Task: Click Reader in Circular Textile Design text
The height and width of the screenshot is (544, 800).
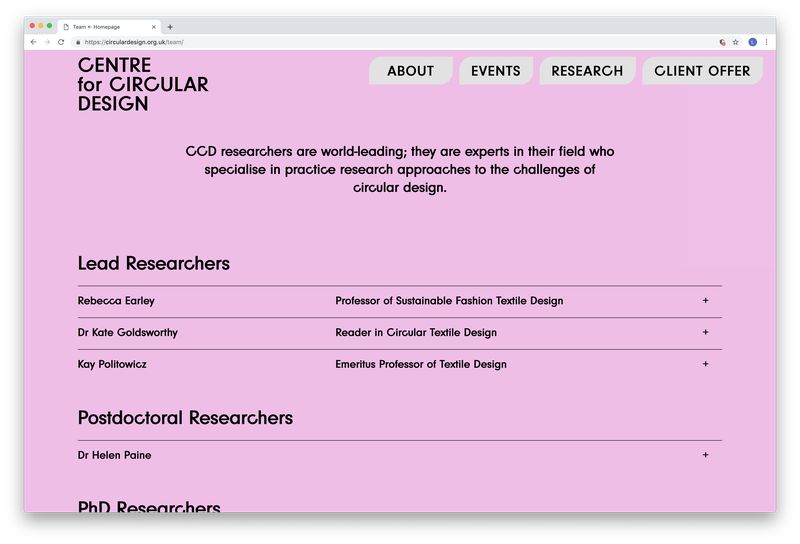Action: (416, 333)
